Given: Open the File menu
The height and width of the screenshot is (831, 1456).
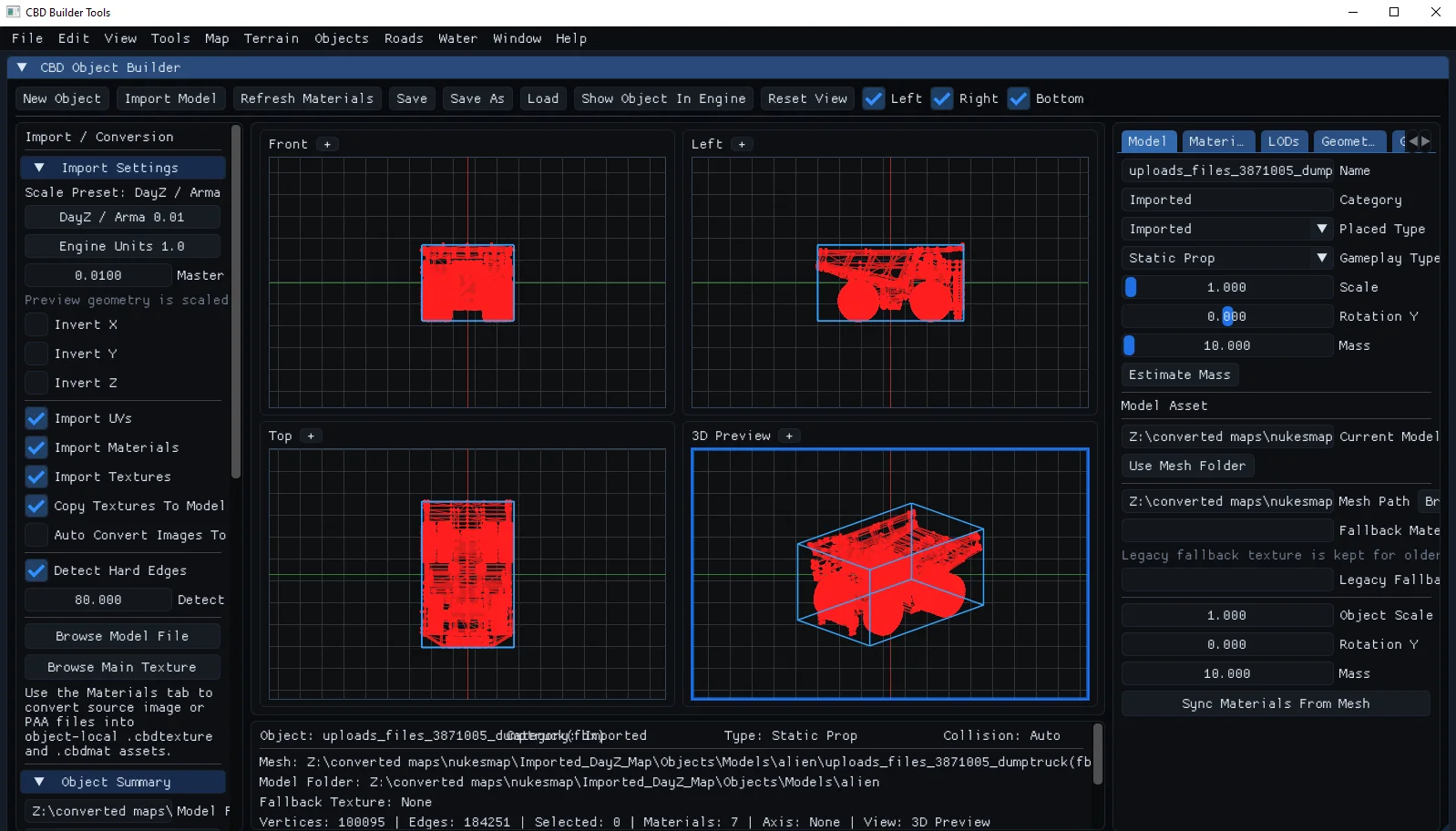Looking at the screenshot, I should tap(27, 38).
